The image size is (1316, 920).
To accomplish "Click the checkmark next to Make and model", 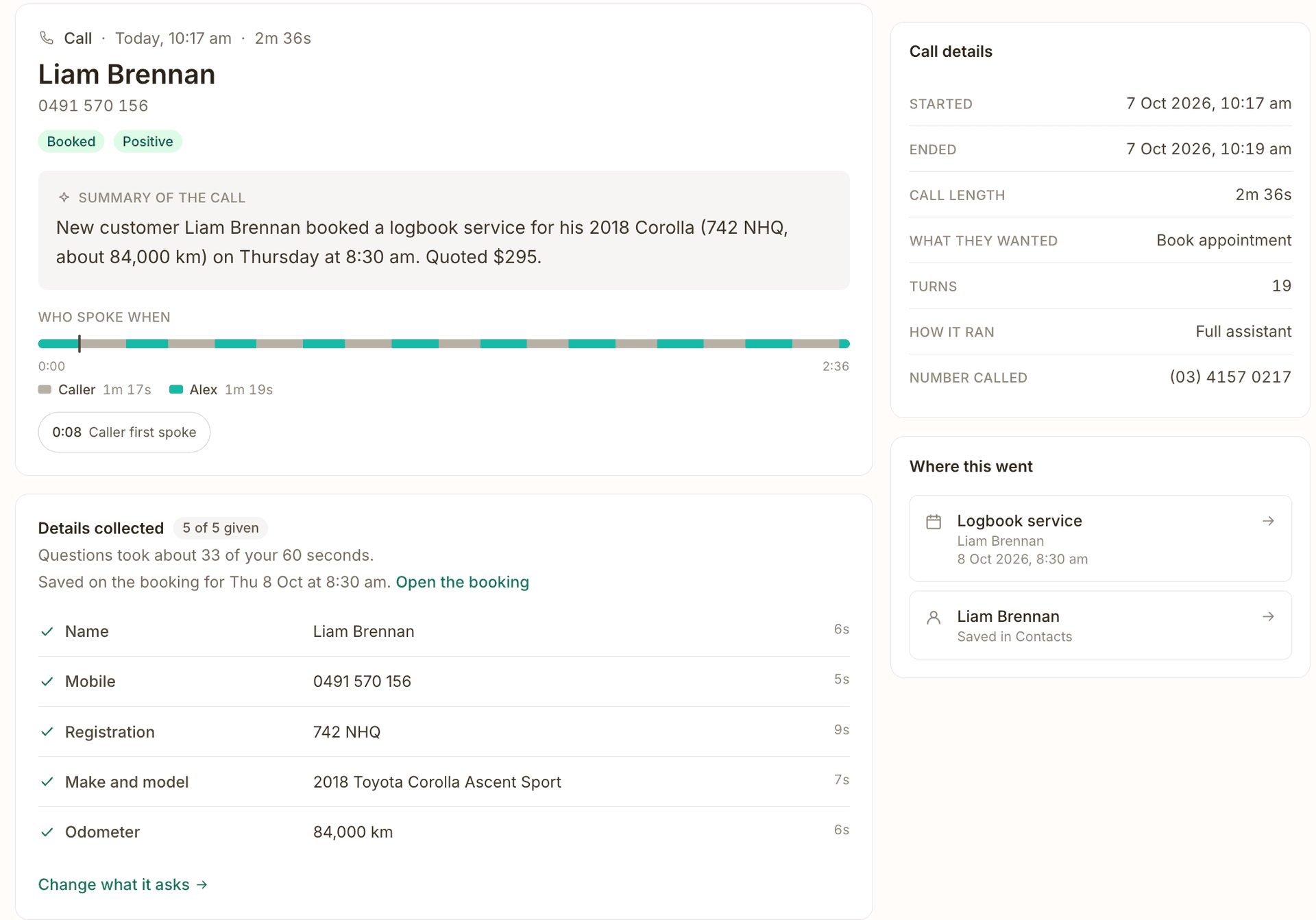I will point(47,782).
